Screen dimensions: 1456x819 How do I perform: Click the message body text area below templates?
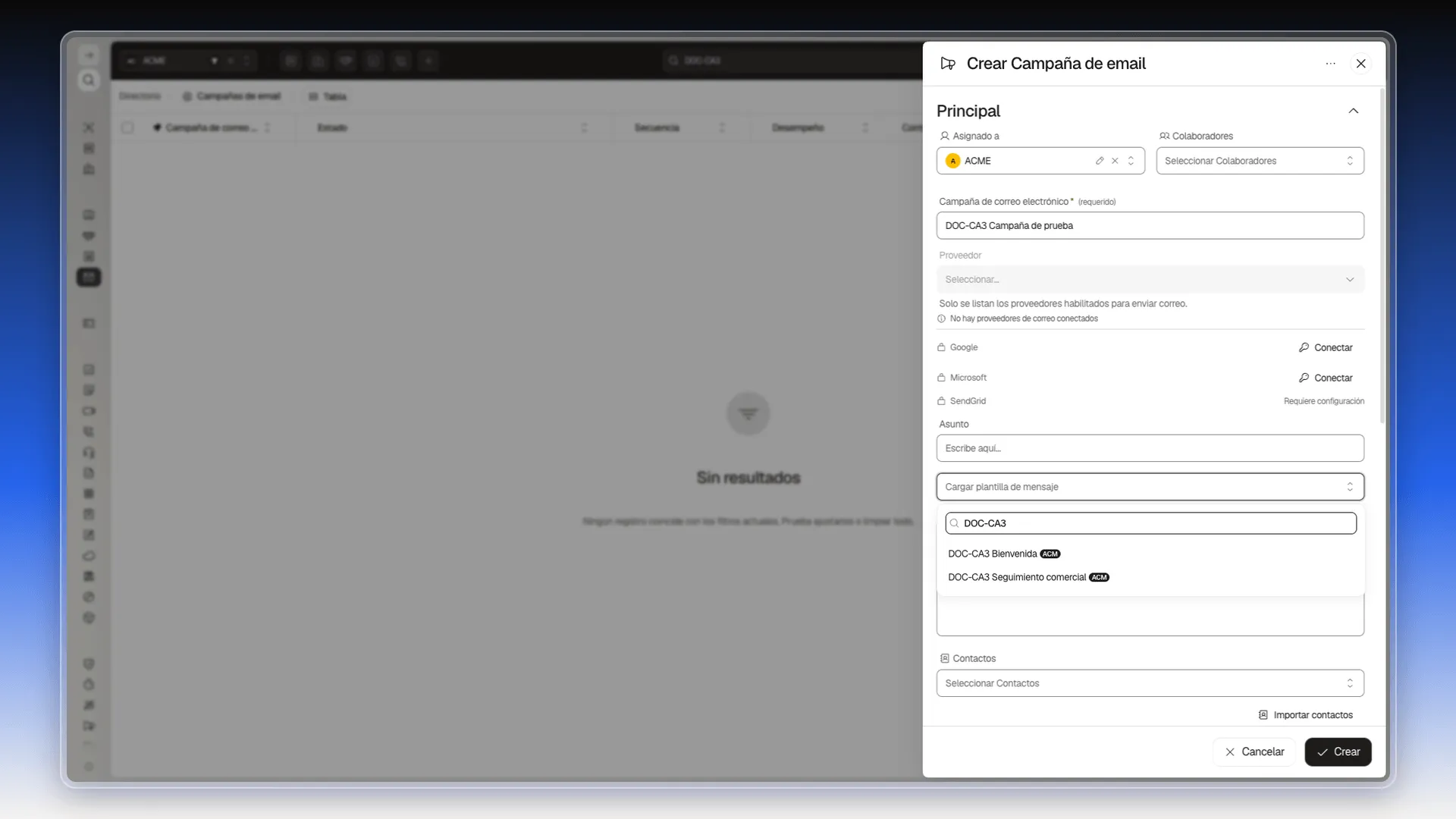click(x=1150, y=616)
